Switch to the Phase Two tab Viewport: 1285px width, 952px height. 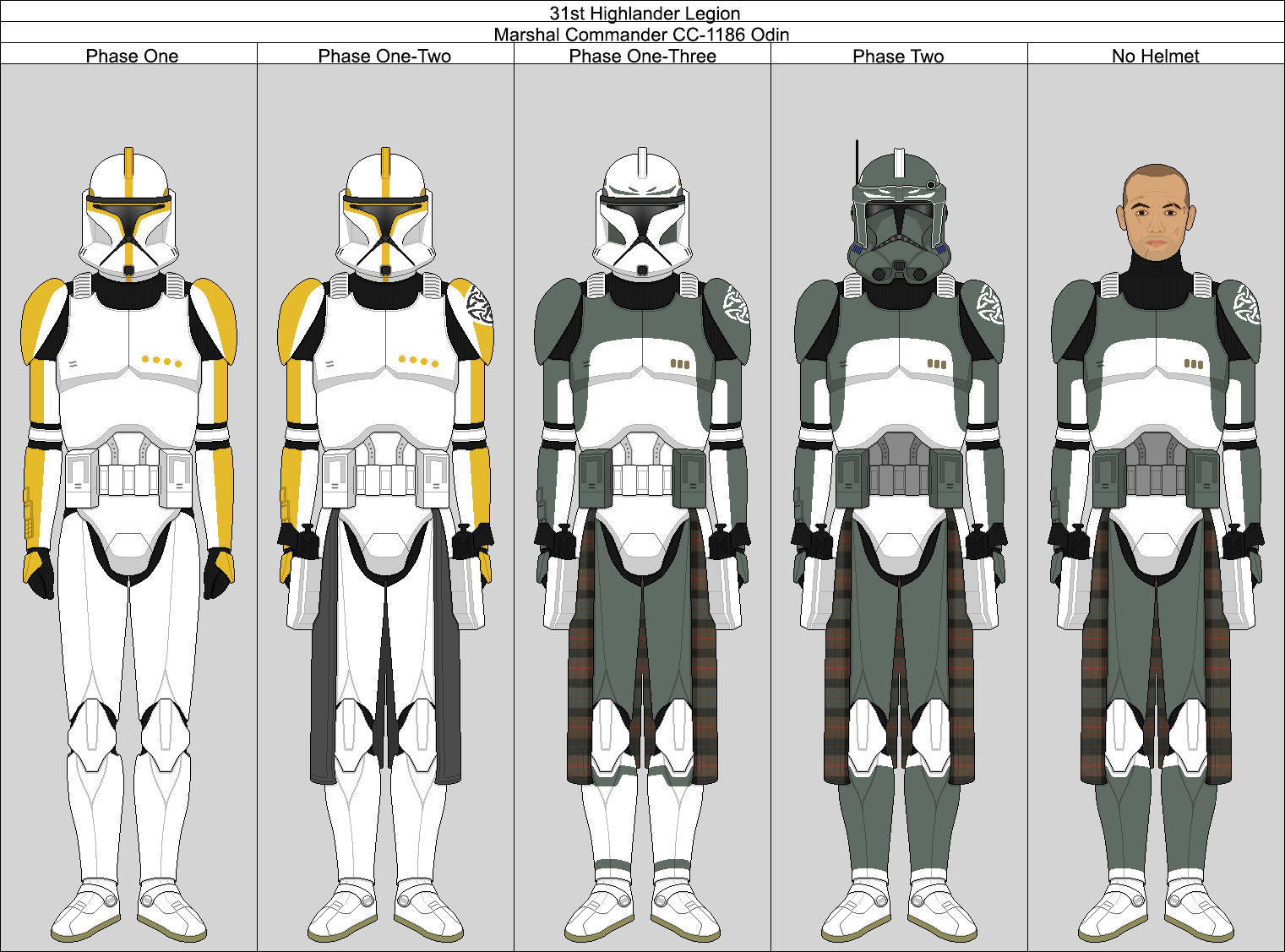(x=899, y=56)
